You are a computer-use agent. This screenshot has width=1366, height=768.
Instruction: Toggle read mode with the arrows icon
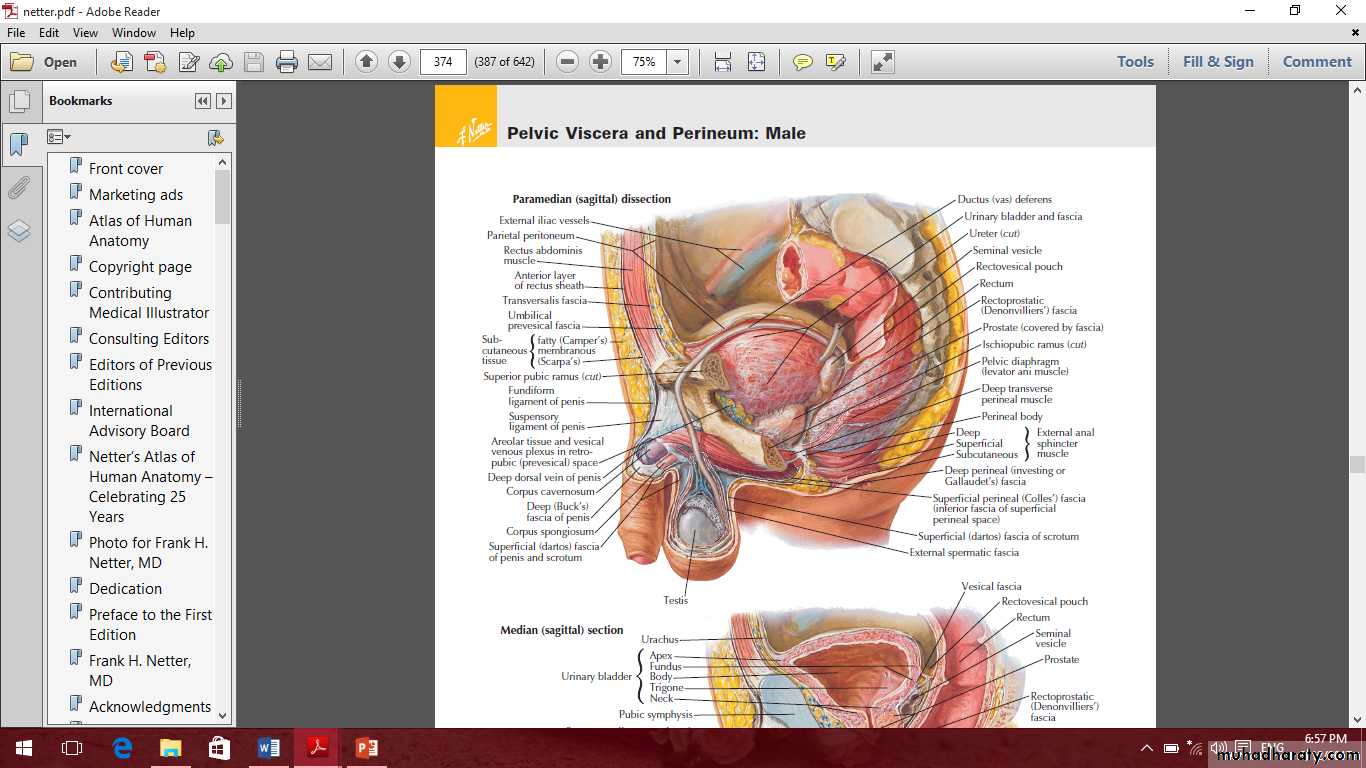click(x=882, y=62)
